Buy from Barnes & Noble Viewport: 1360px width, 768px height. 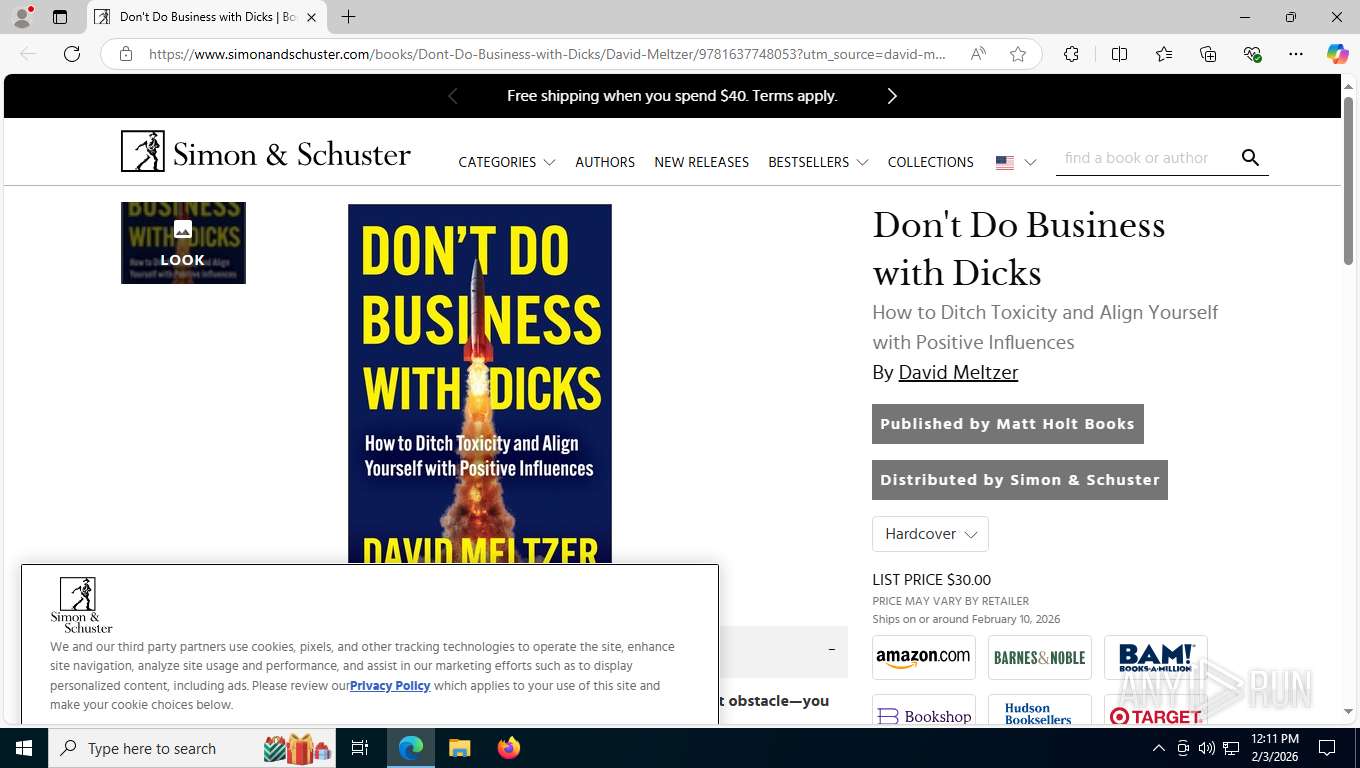point(1040,657)
